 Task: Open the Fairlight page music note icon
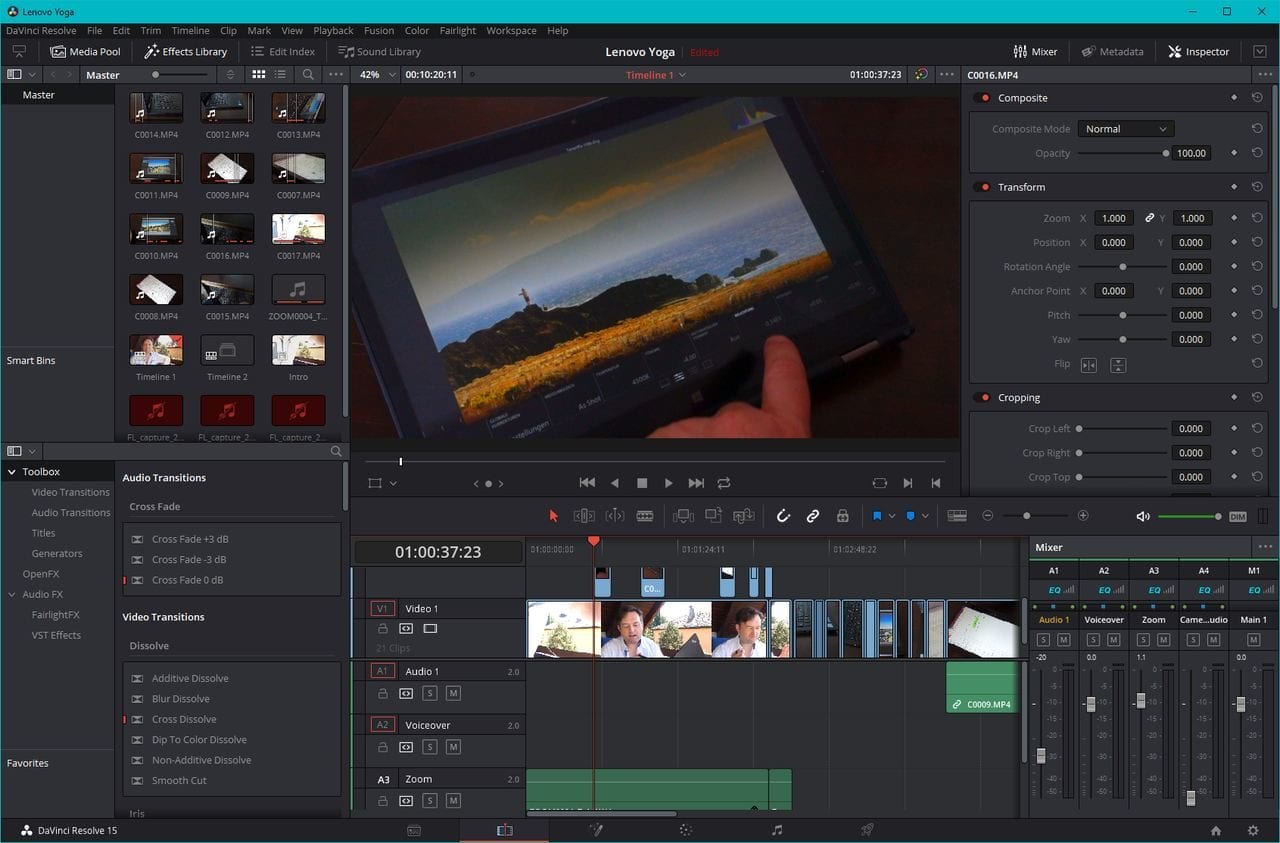pos(777,830)
